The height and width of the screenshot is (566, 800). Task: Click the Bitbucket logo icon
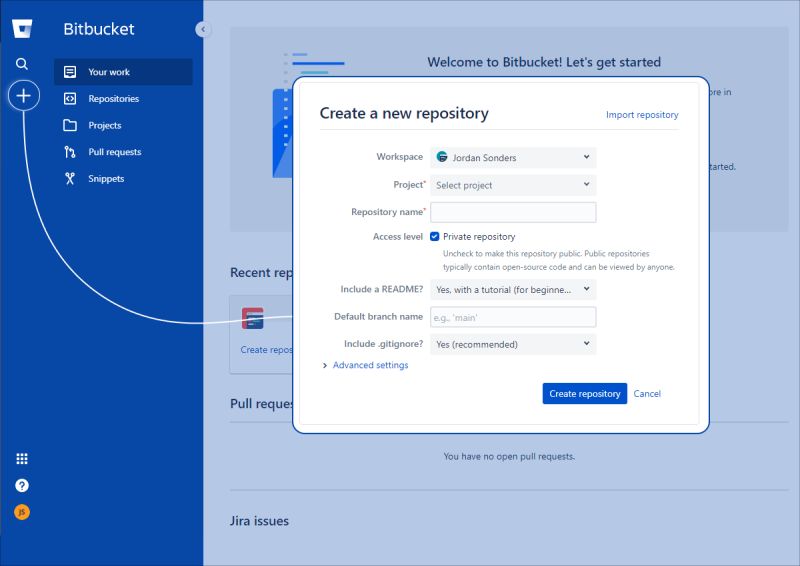tap(22, 29)
